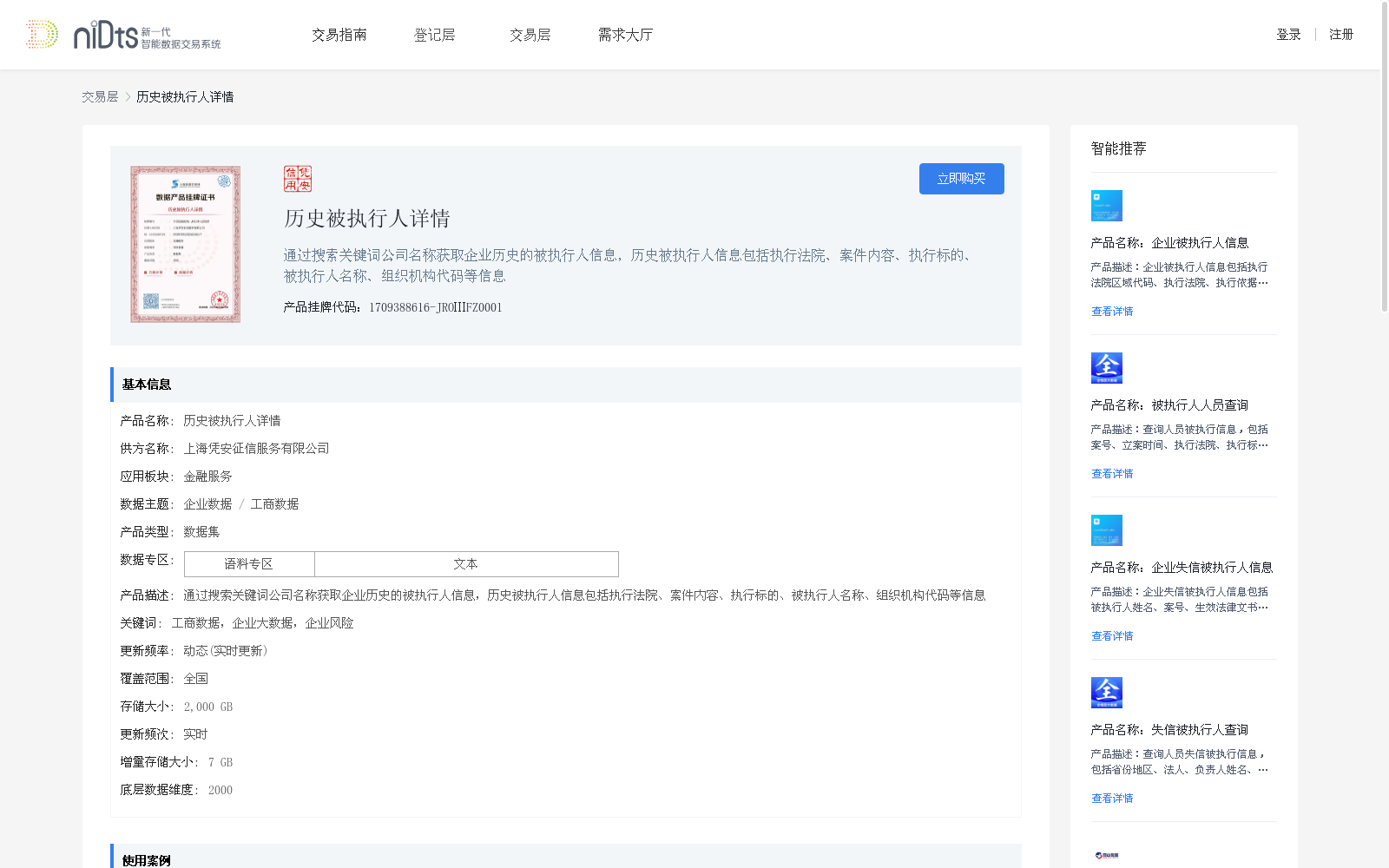
Task: Click the 语料专区 cell
Action: (249, 564)
